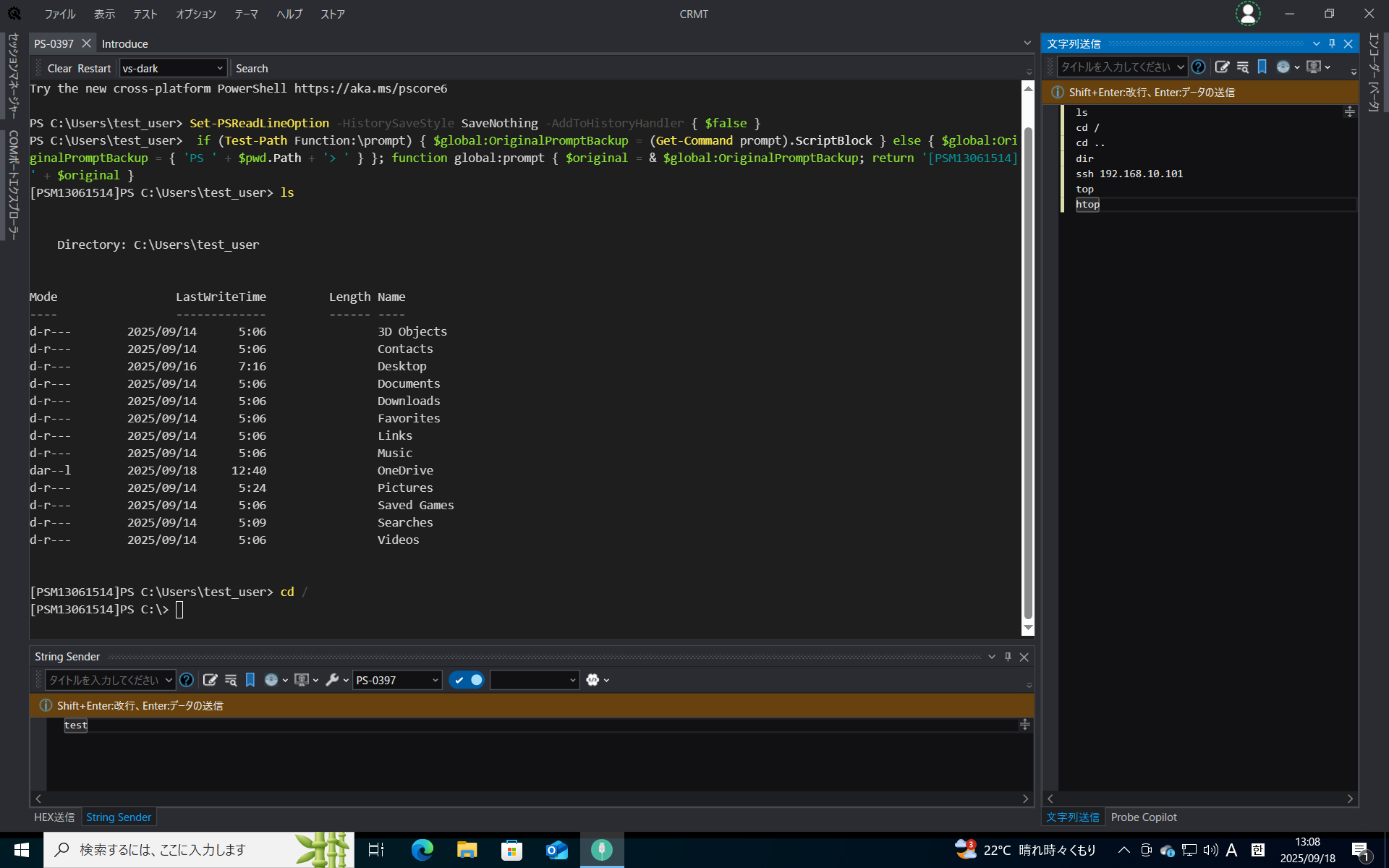The height and width of the screenshot is (868, 1389).
Task: Click edit pencil icon in bottom String Sender
Action: coord(210,680)
